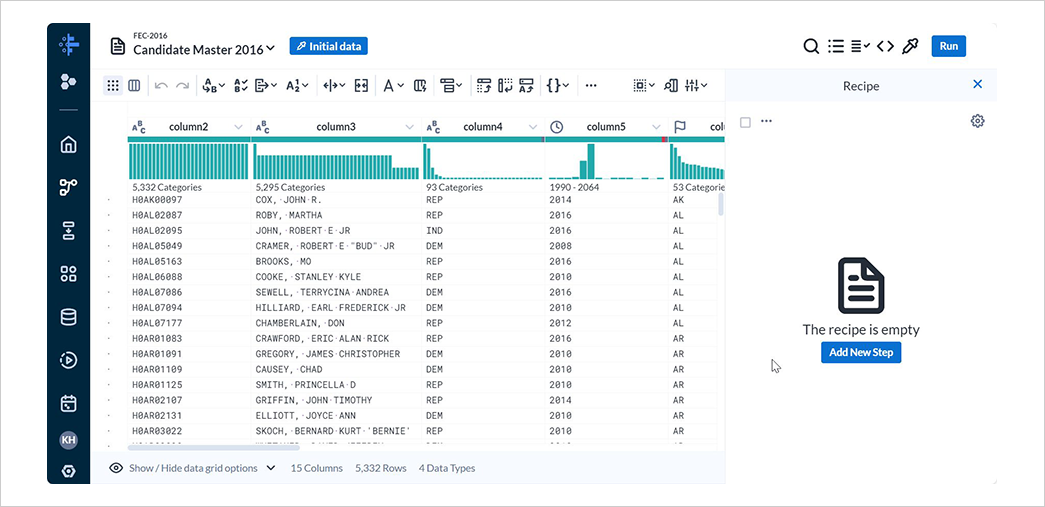Viewport: 1045px width, 507px height.
Task: Expand the Candidate Master 2016 dropdown
Action: (x=271, y=50)
